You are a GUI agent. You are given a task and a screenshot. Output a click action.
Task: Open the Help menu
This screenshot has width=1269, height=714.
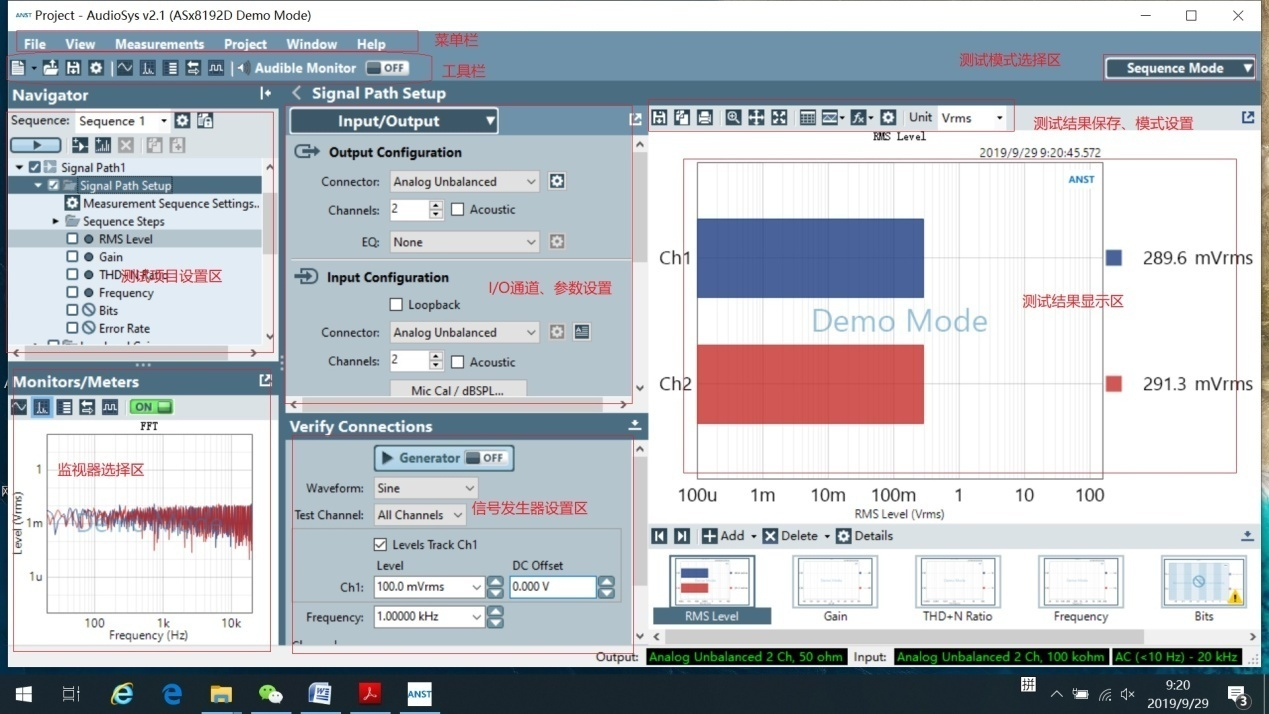[371, 44]
